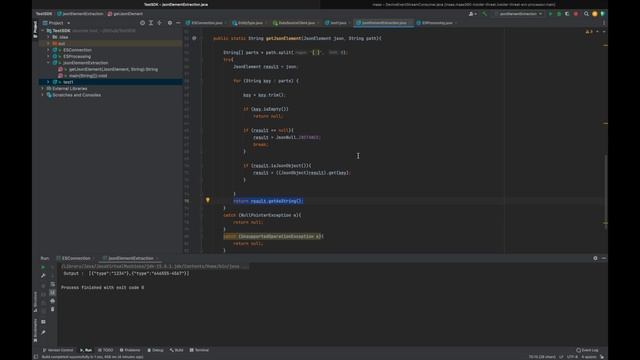Toggle scroll to end in Run console
Viewport: 640px width, 360px height.
[x=53, y=293]
